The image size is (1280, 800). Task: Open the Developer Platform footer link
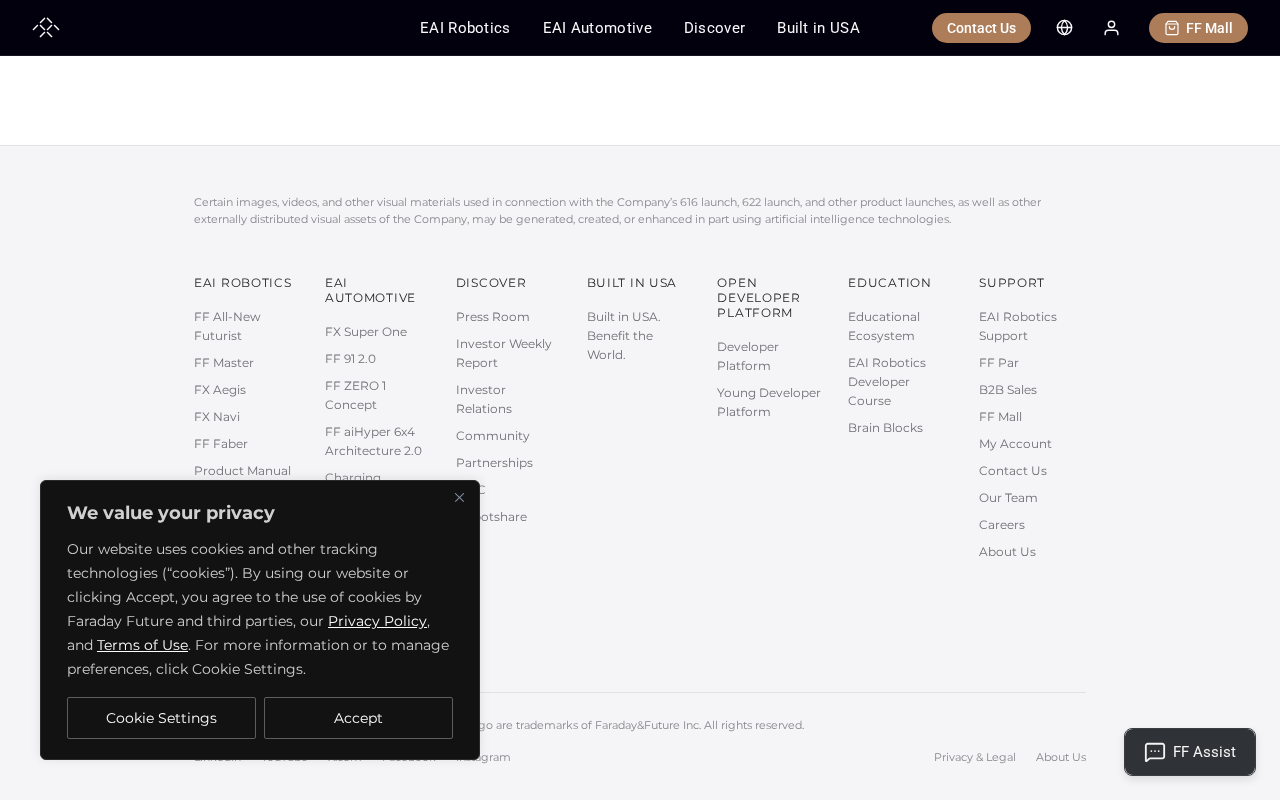(748, 356)
